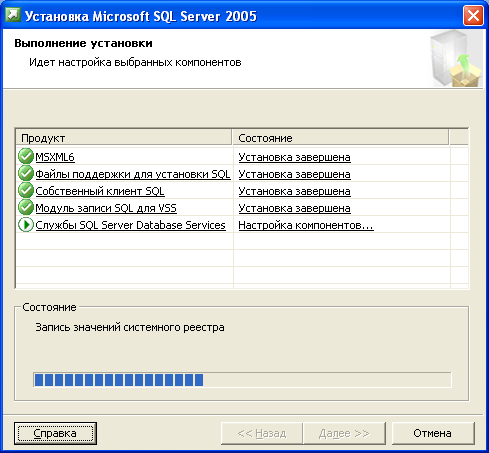Click the Отмена button
The image size is (489, 453).
(433, 433)
